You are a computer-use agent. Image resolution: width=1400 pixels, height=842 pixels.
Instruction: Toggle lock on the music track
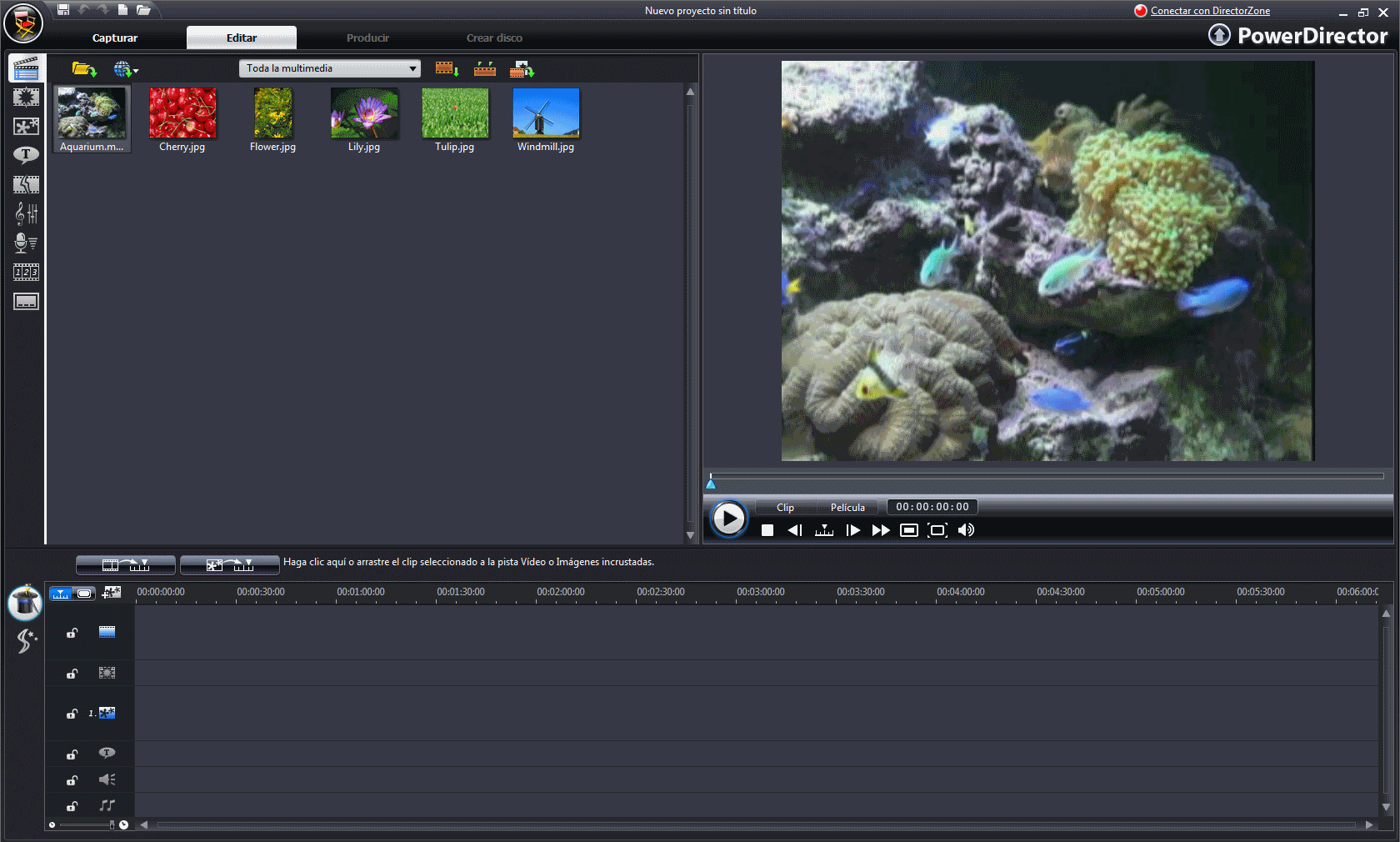pos(72,806)
